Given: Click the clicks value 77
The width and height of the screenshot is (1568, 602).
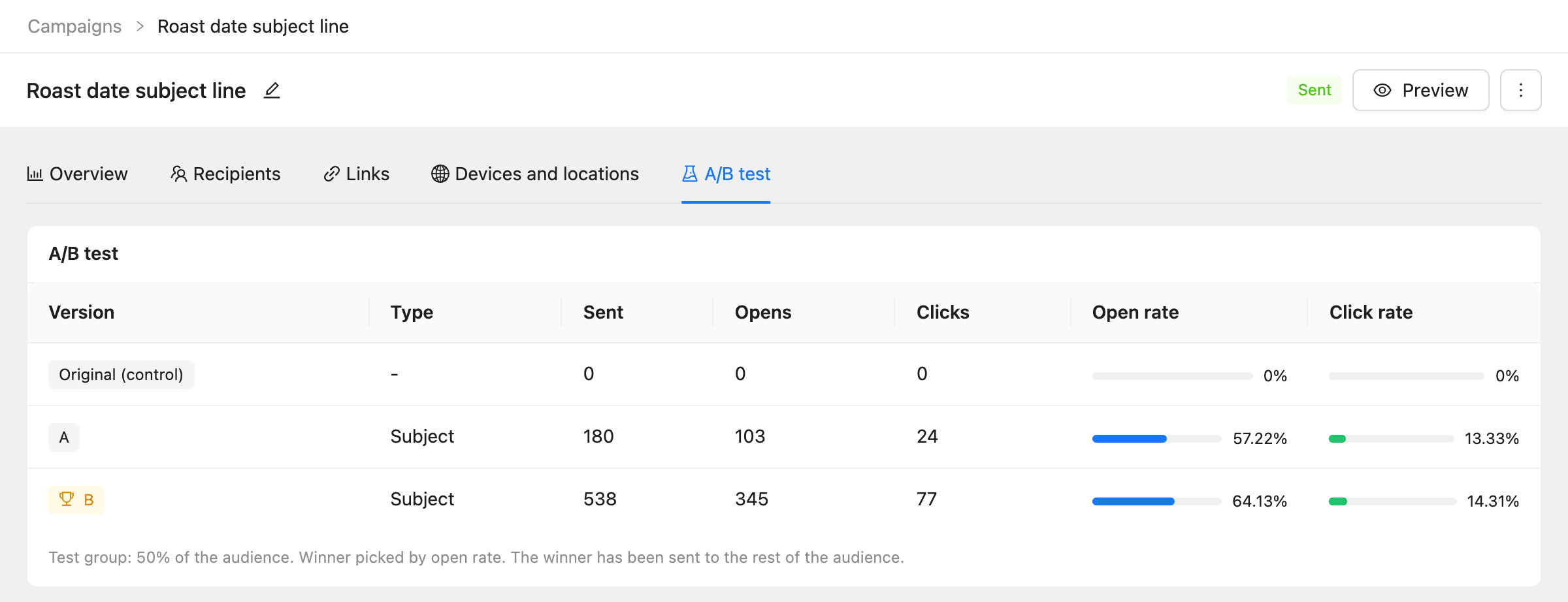Looking at the screenshot, I should [926, 499].
